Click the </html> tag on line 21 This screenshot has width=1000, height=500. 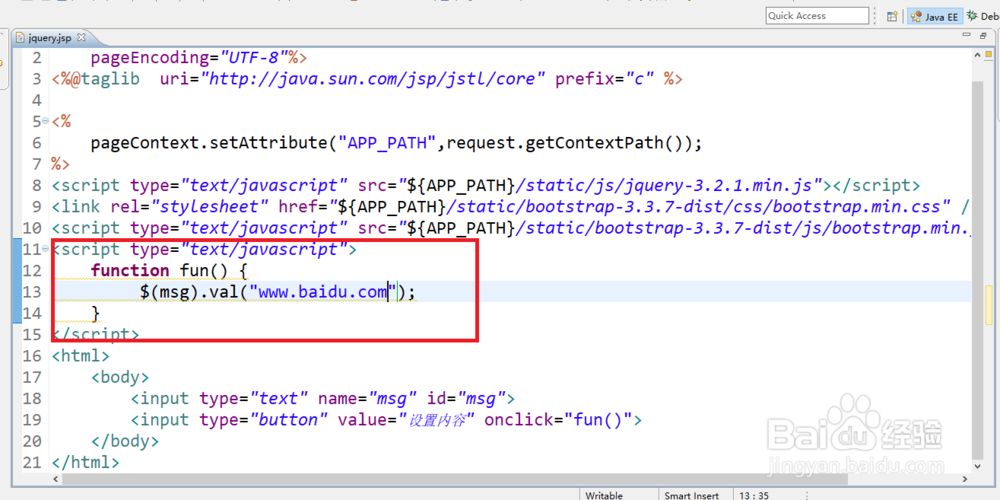[85, 462]
